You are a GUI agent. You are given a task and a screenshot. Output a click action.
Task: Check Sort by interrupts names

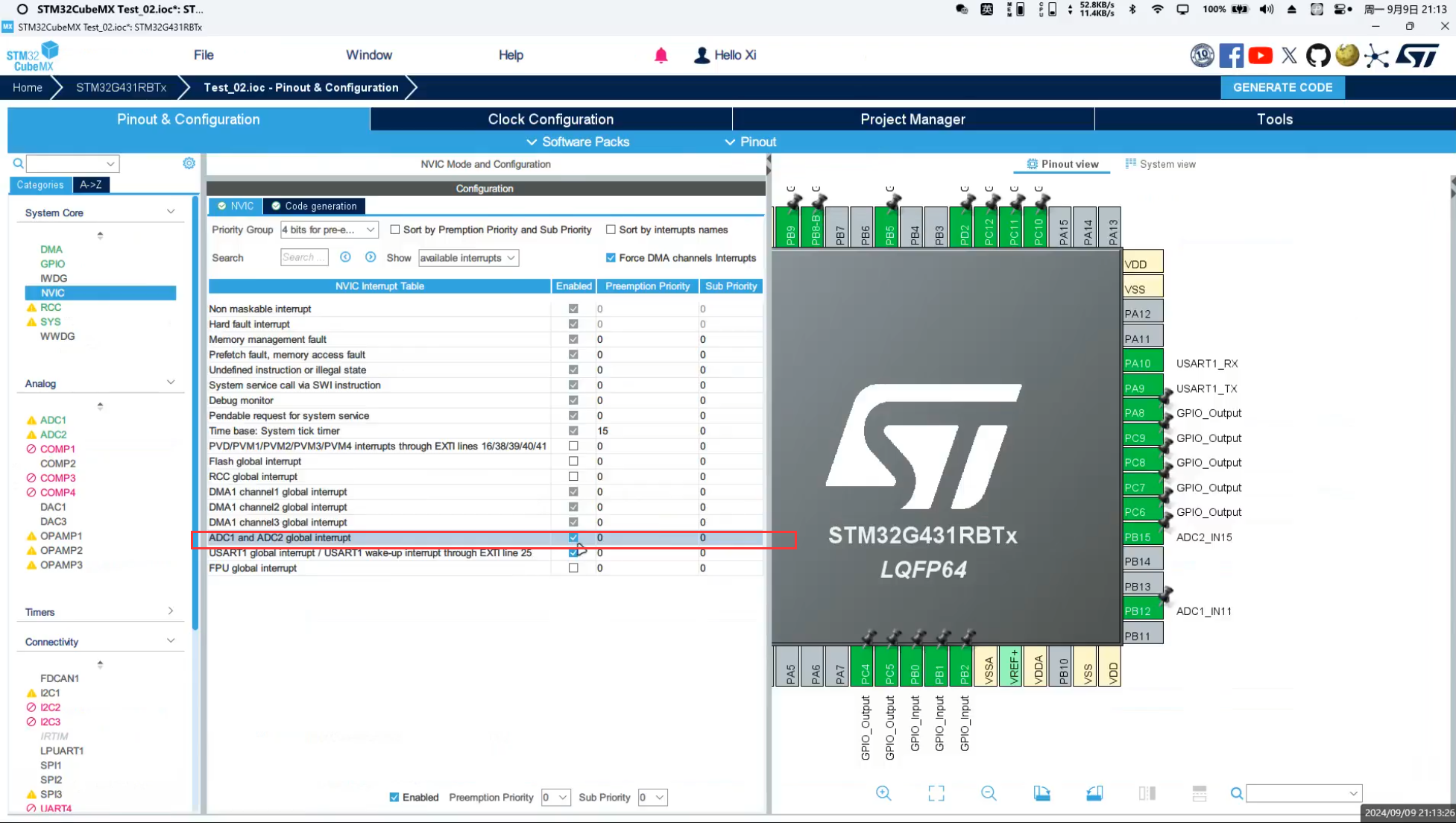point(611,230)
